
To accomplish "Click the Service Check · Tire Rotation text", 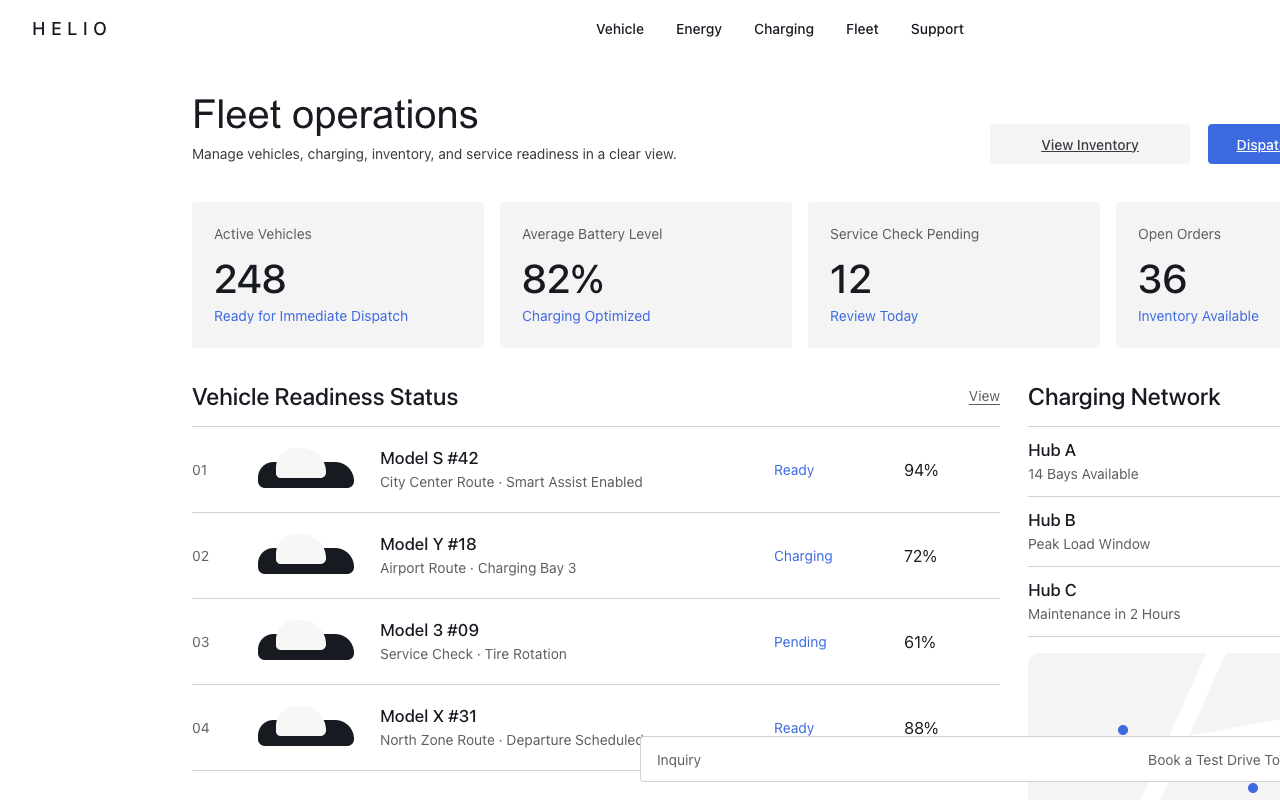I will click(x=473, y=654).
